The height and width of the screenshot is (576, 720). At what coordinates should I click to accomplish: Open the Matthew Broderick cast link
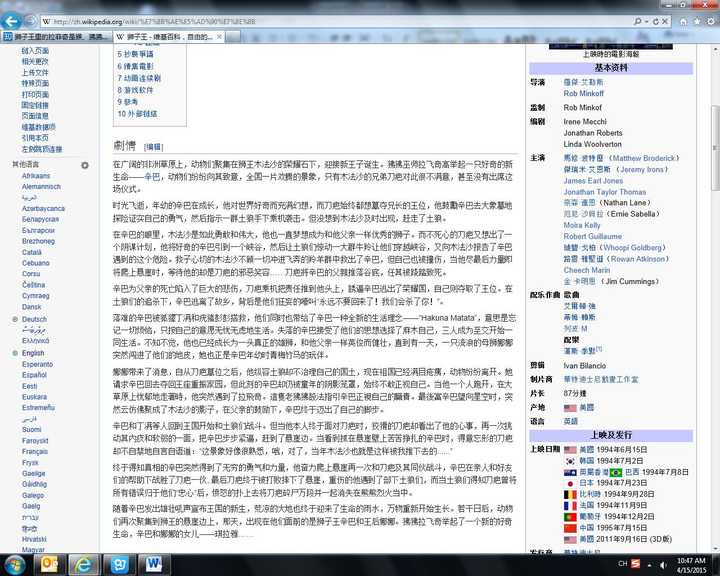point(644,158)
